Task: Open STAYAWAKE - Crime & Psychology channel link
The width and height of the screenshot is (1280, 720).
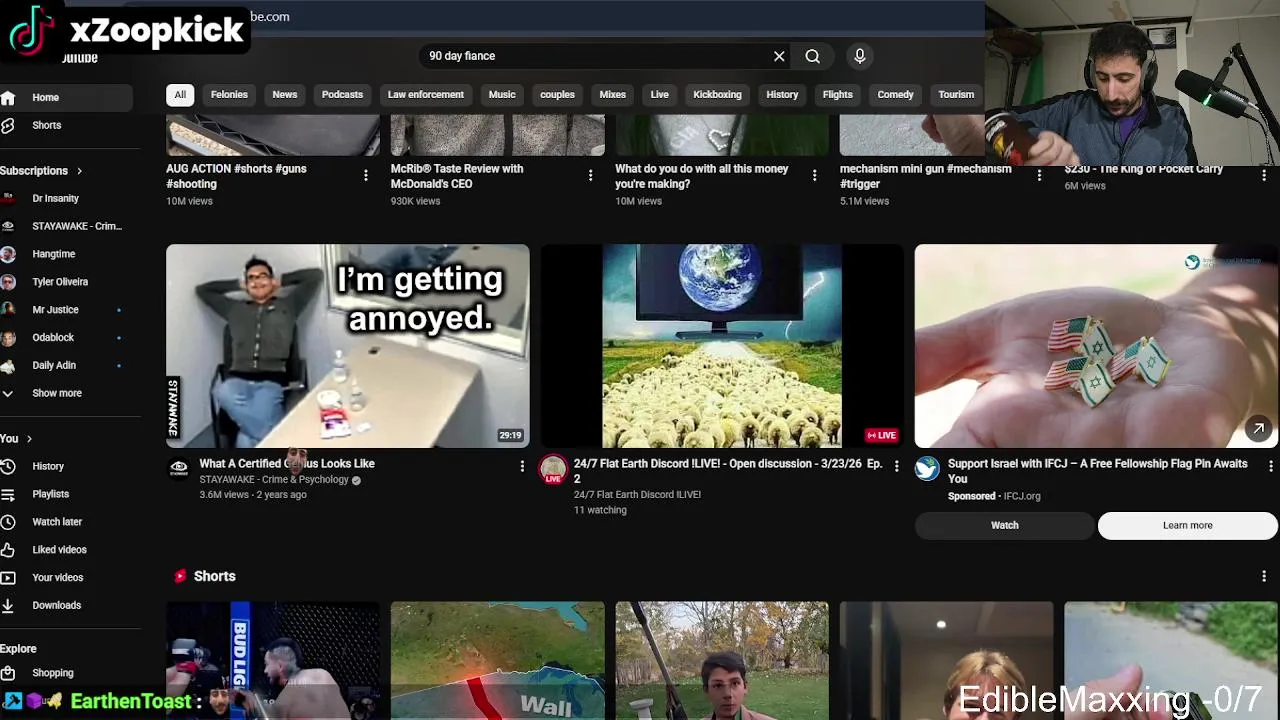Action: (273, 480)
